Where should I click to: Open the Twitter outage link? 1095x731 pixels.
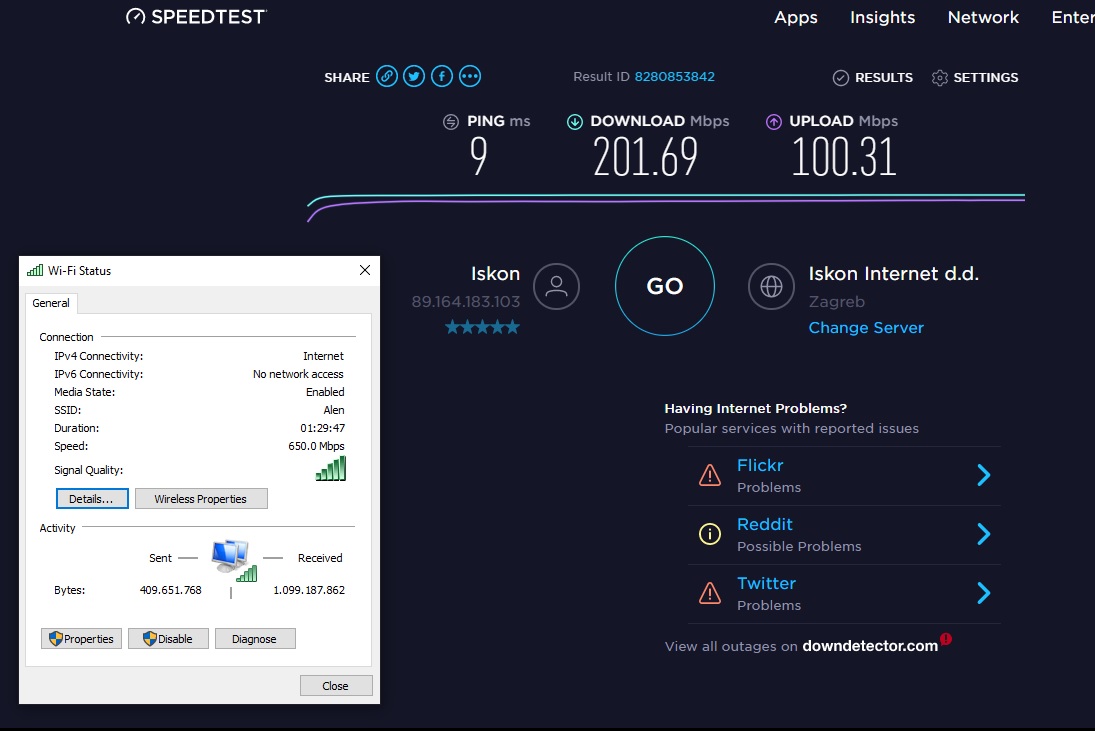pyautogui.click(x=766, y=583)
